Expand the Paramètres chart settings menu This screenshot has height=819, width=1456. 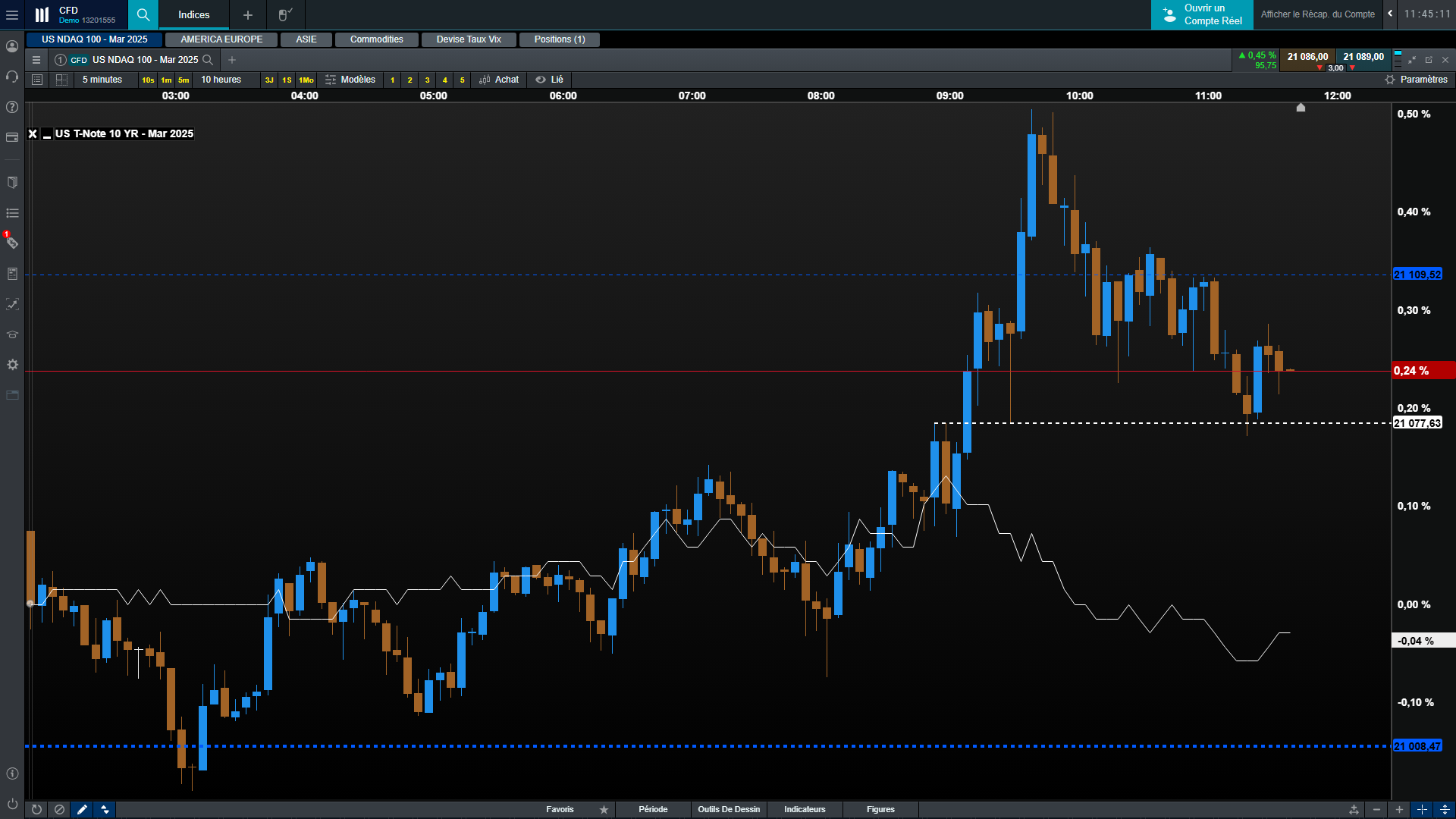1416,80
